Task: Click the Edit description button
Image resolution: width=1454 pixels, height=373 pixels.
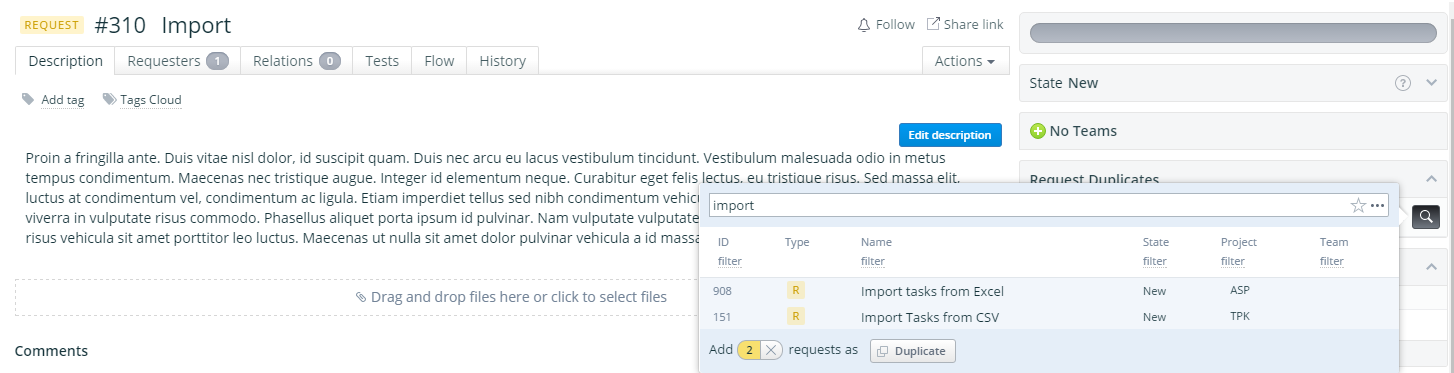Action: point(950,135)
